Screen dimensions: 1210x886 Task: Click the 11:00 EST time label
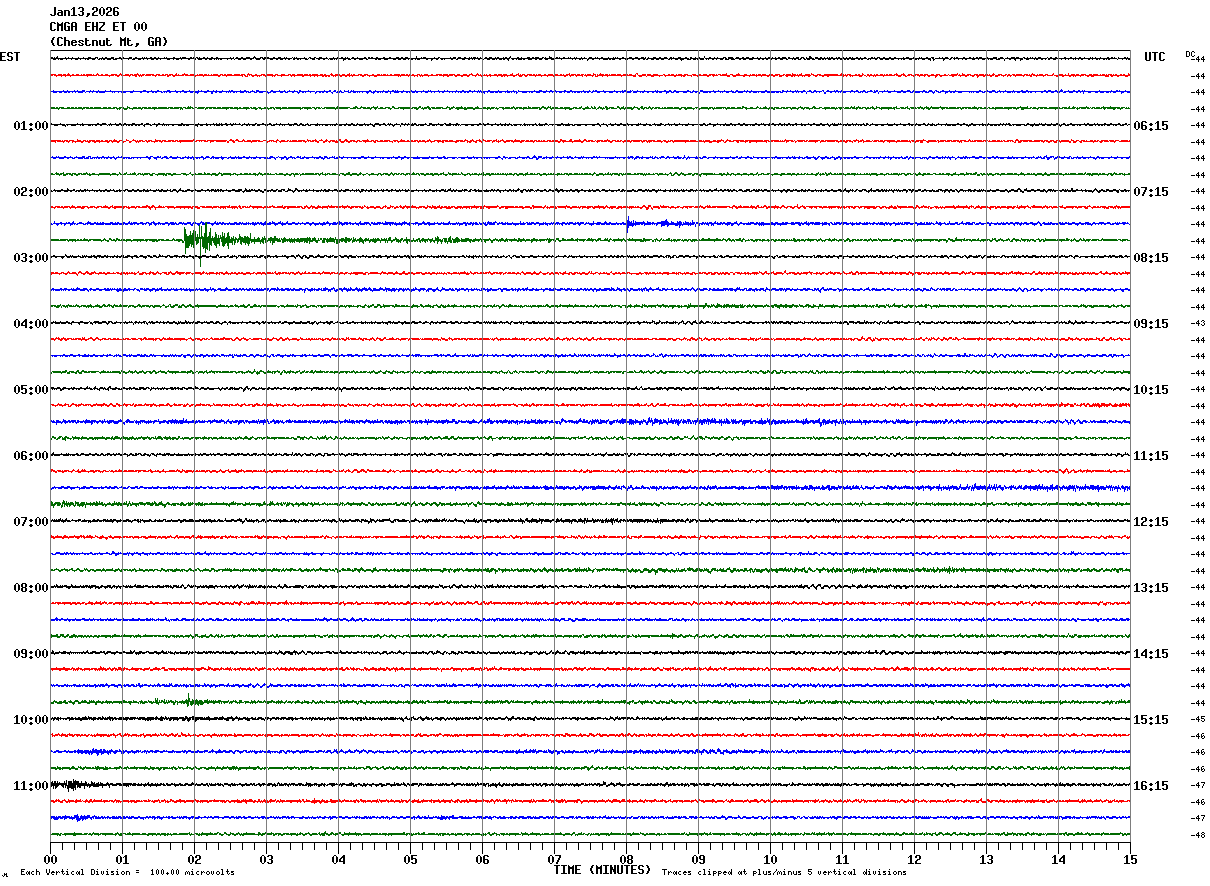(30, 786)
